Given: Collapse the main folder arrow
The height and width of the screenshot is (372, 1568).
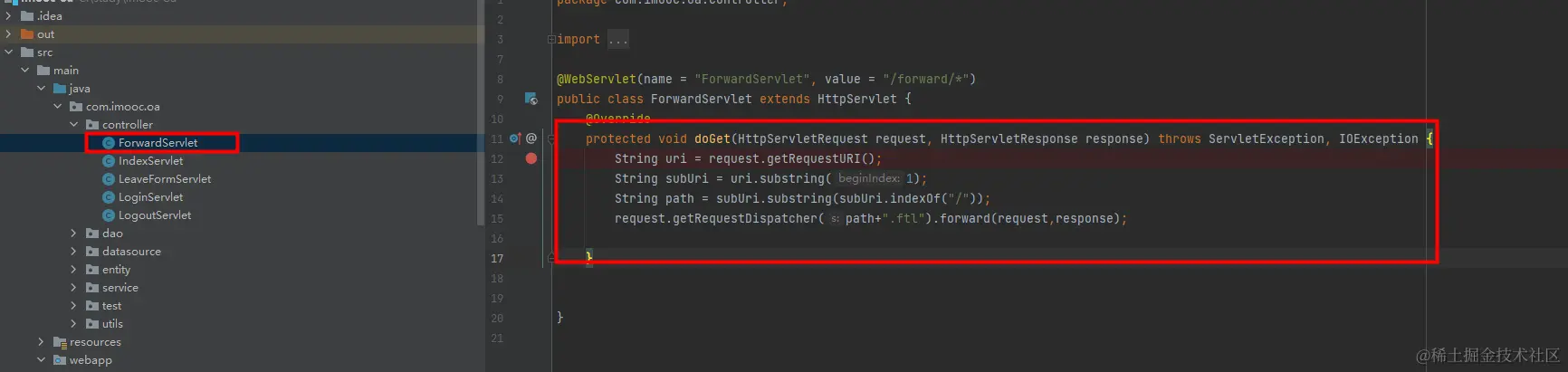Looking at the screenshot, I should [x=24, y=71].
